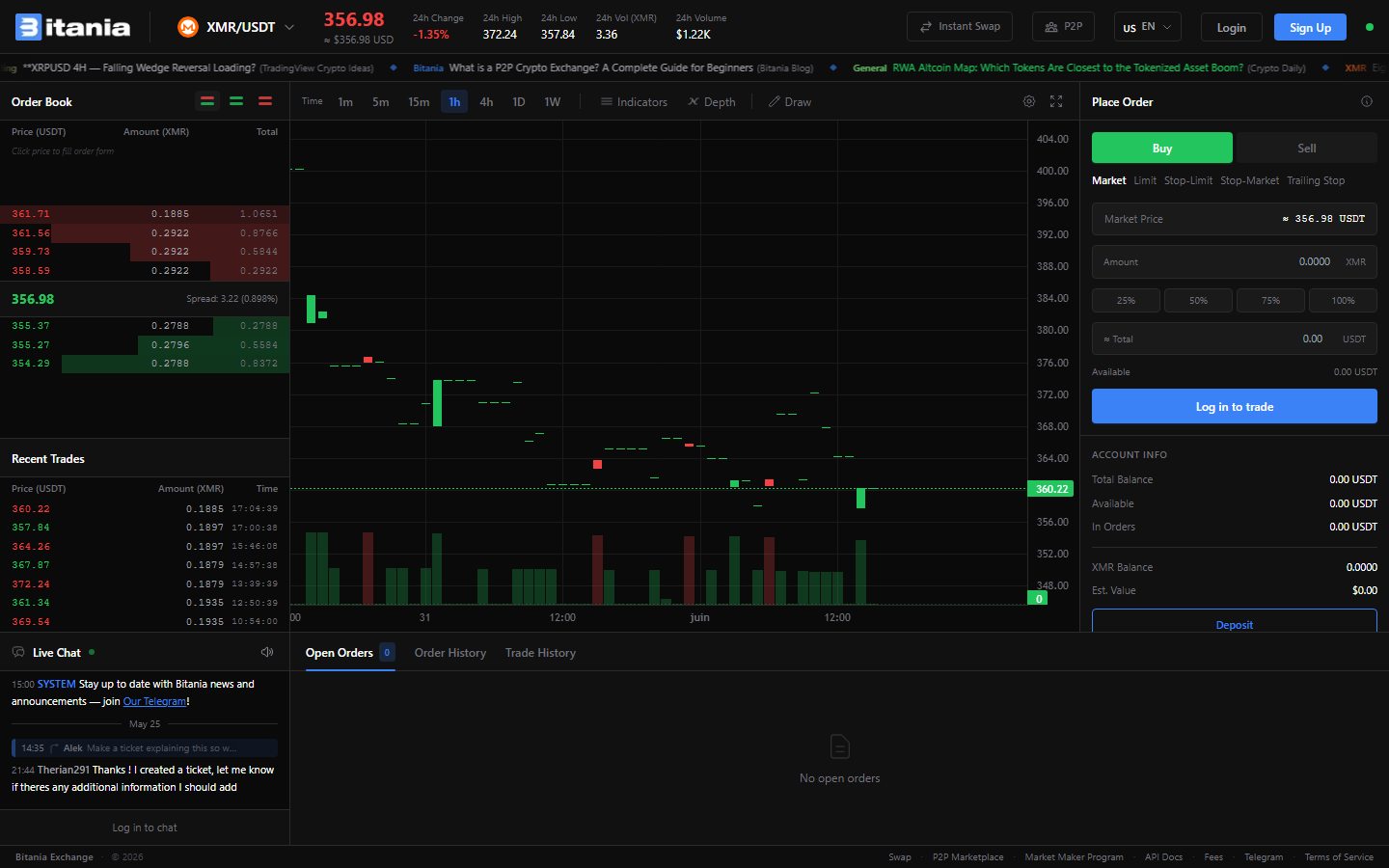Click the Live Chat bubble icon
Screen dimensions: 1389x868
(x=18, y=652)
